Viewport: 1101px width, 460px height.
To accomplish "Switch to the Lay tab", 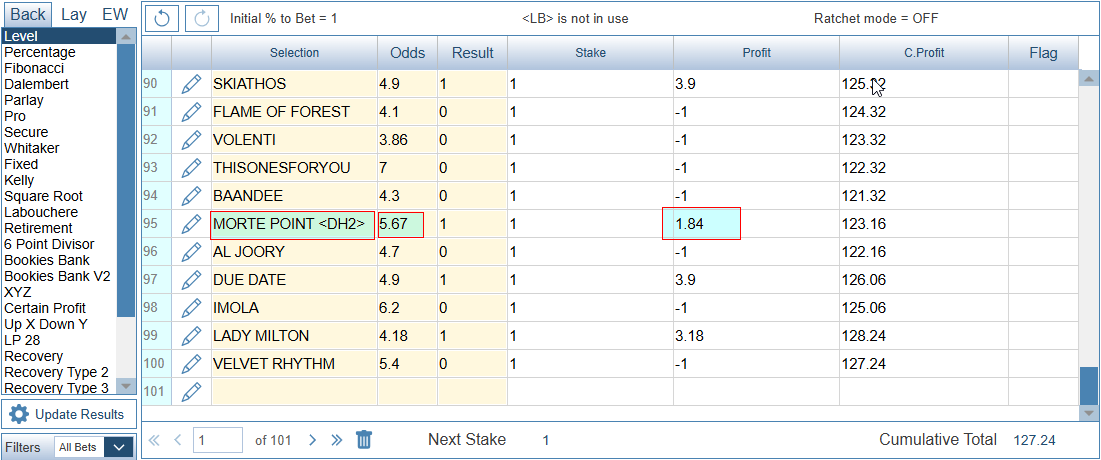I will [73, 14].
